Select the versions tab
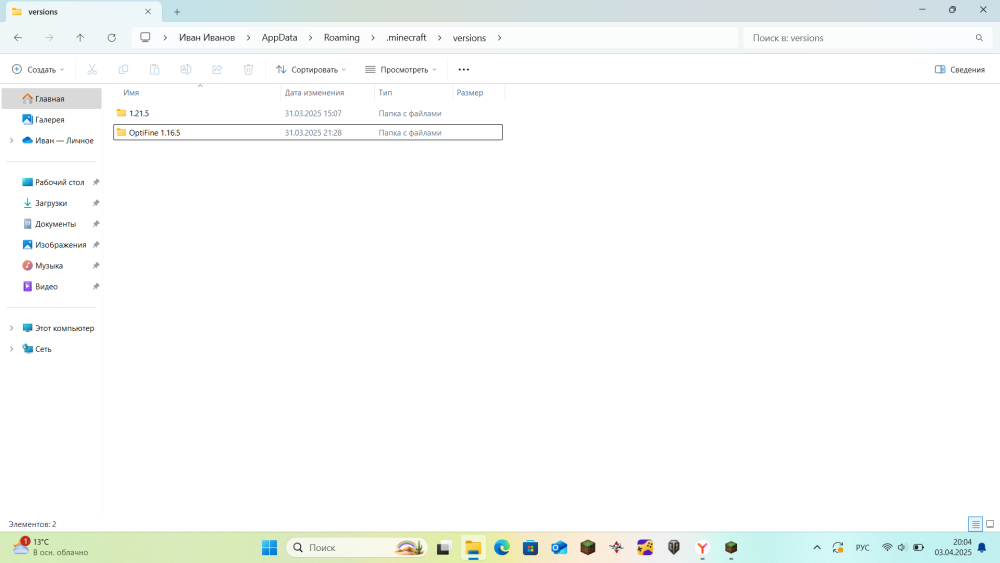The image size is (1000, 563). pos(83,11)
